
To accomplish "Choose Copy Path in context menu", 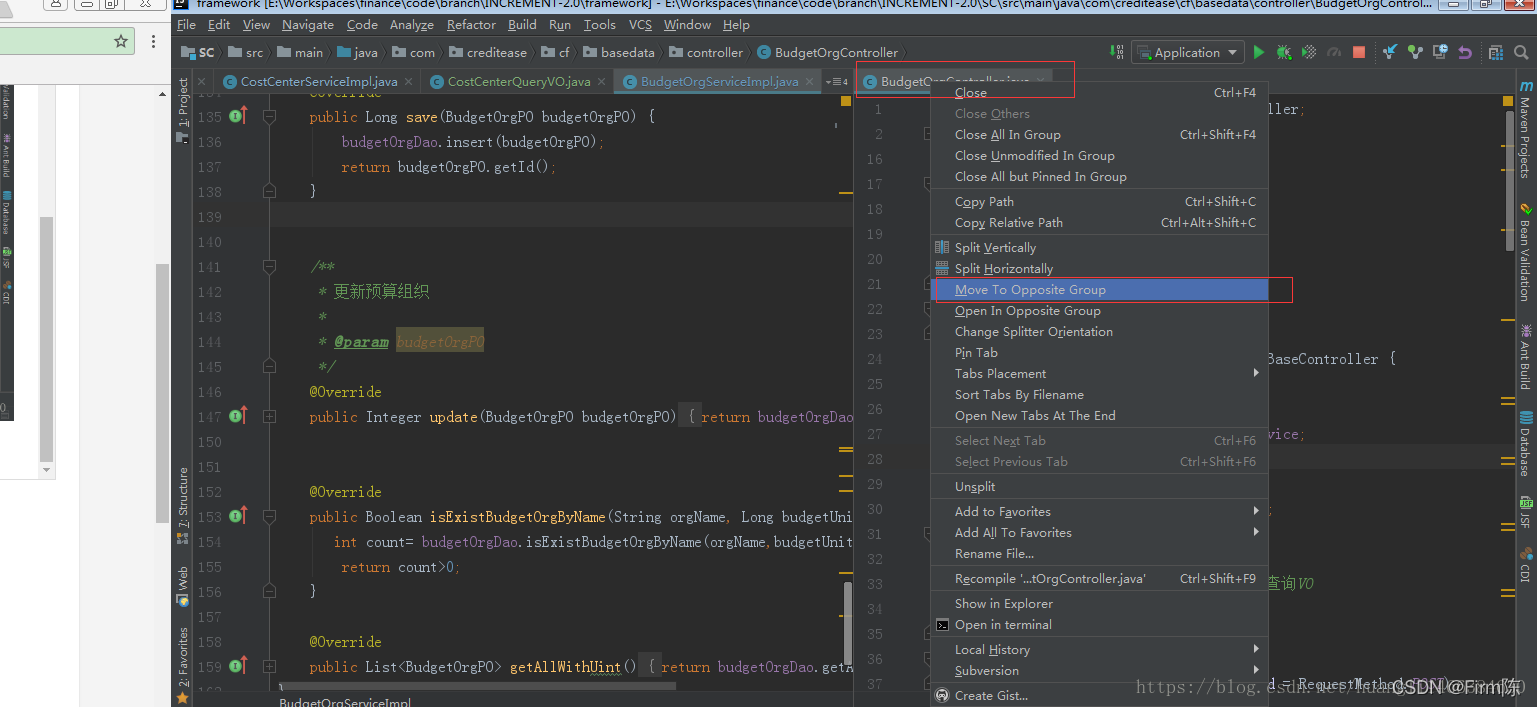I will pyautogui.click(x=1099, y=201).
